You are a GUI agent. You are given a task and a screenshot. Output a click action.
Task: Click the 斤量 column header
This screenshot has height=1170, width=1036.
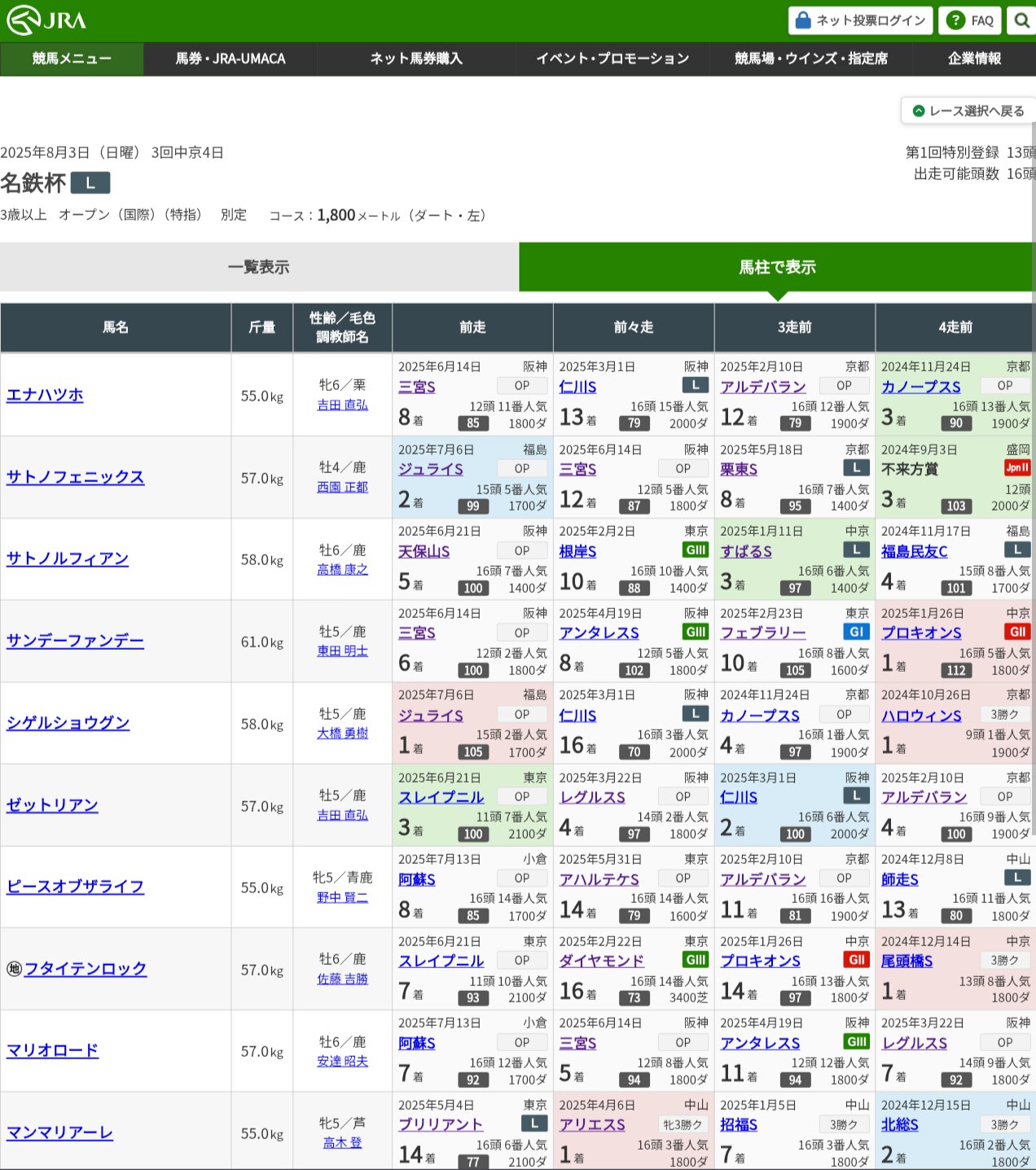tap(261, 327)
